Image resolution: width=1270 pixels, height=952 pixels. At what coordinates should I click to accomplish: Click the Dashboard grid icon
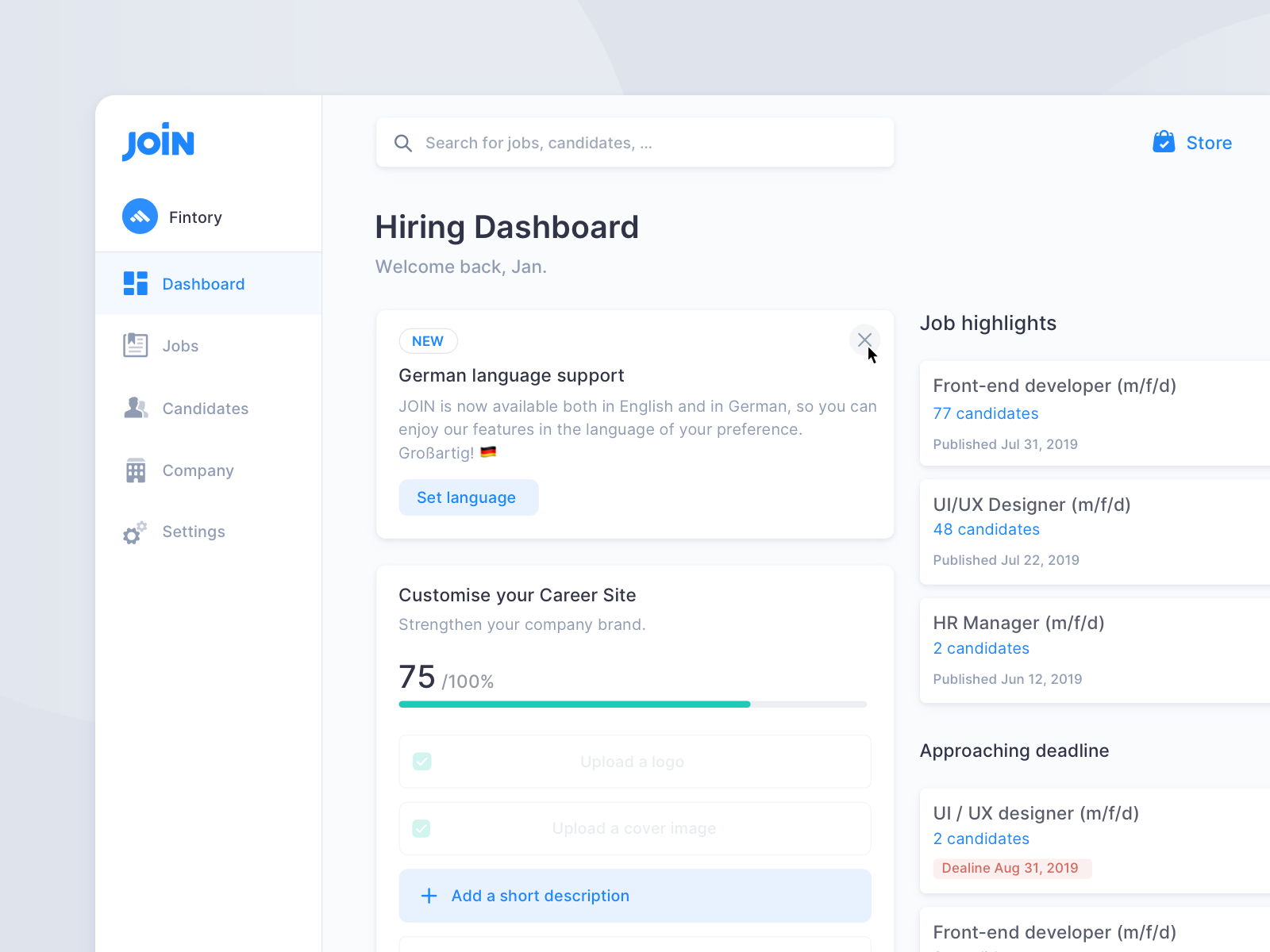pos(135,283)
